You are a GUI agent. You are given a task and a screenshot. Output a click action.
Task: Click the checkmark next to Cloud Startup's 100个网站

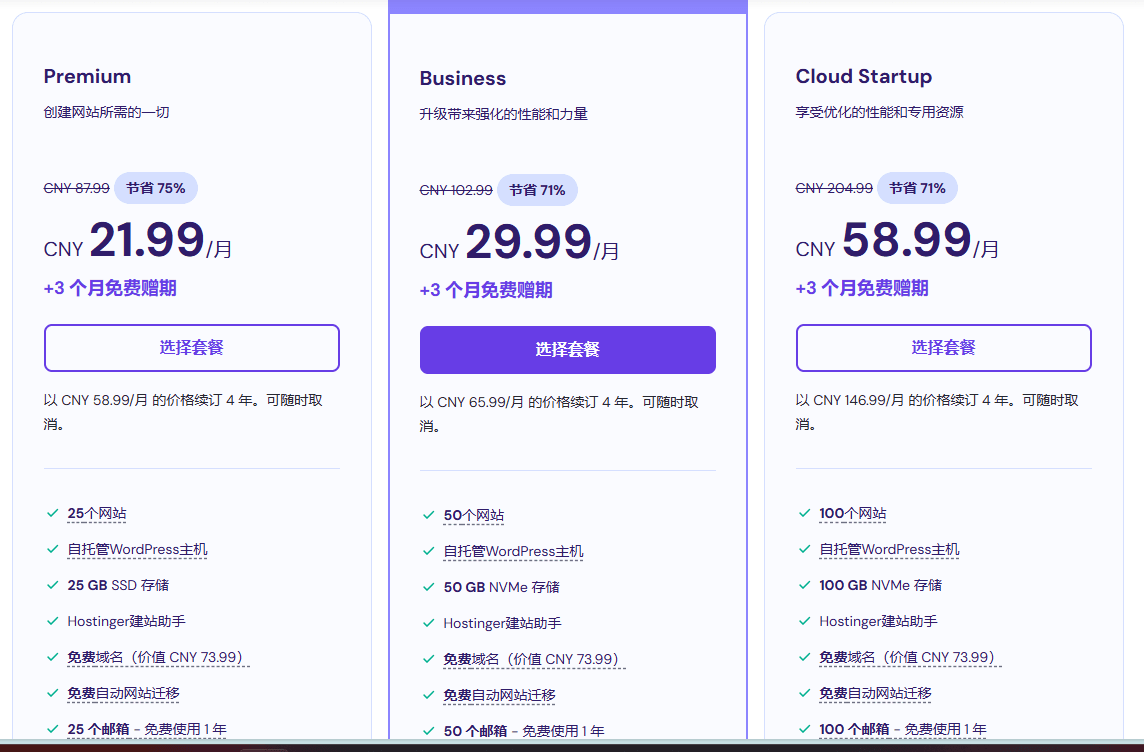click(x=804, y=513)
